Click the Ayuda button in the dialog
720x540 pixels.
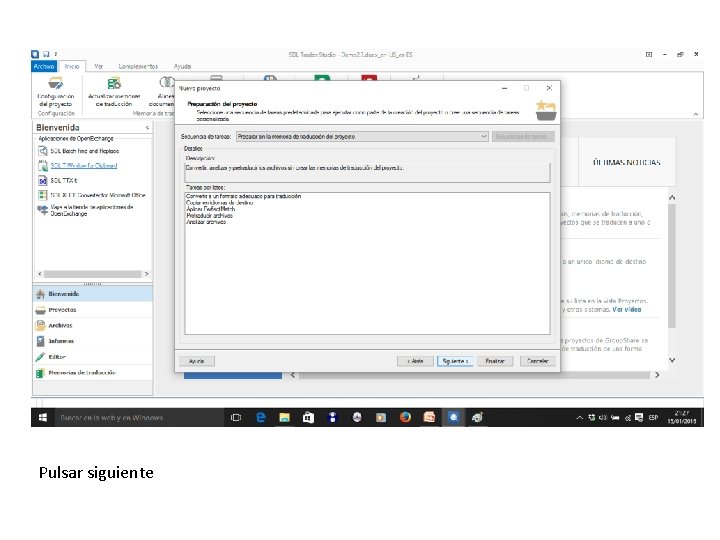click(197, 361)
